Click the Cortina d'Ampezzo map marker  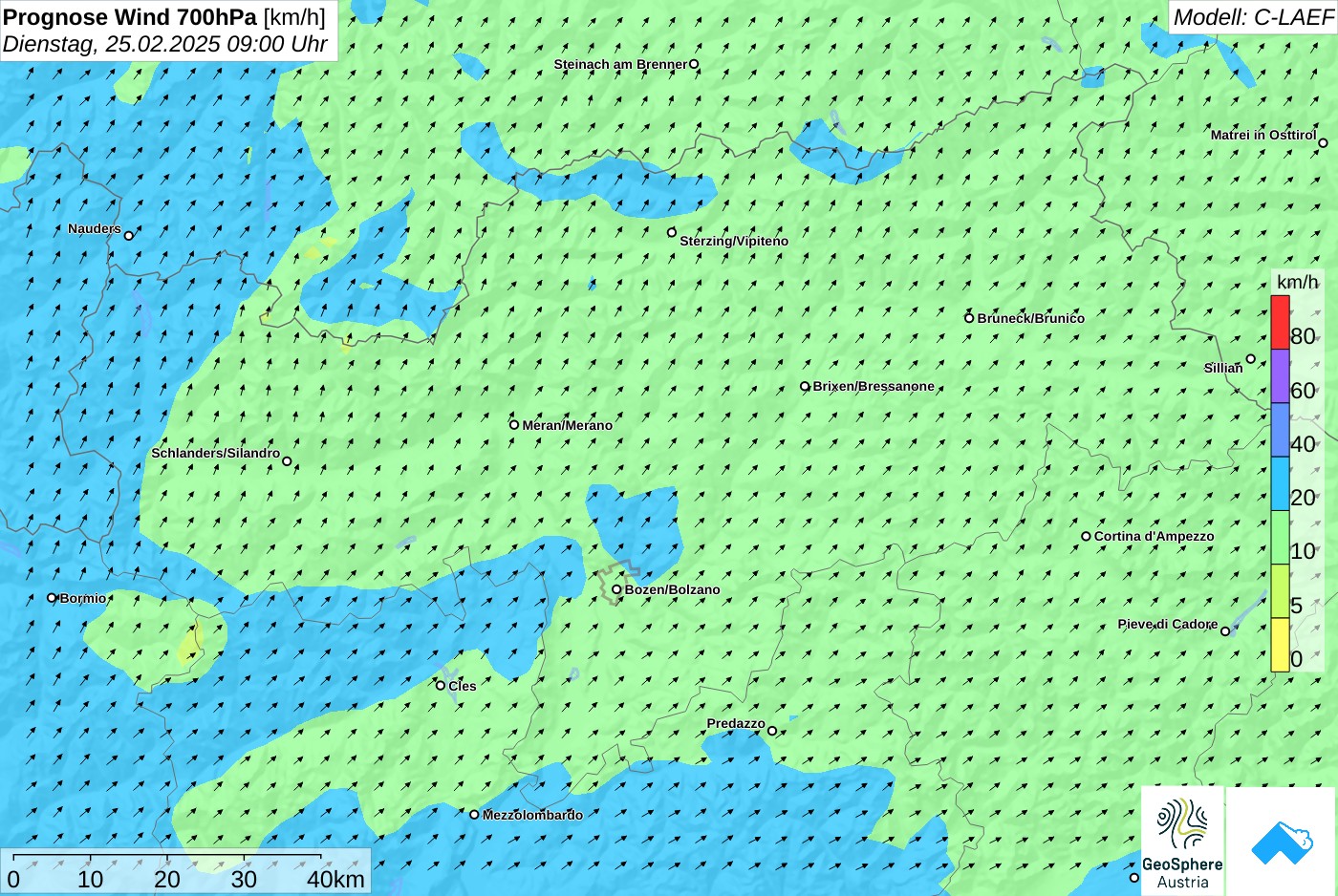pyautogui.click(x=1086, y=537)
